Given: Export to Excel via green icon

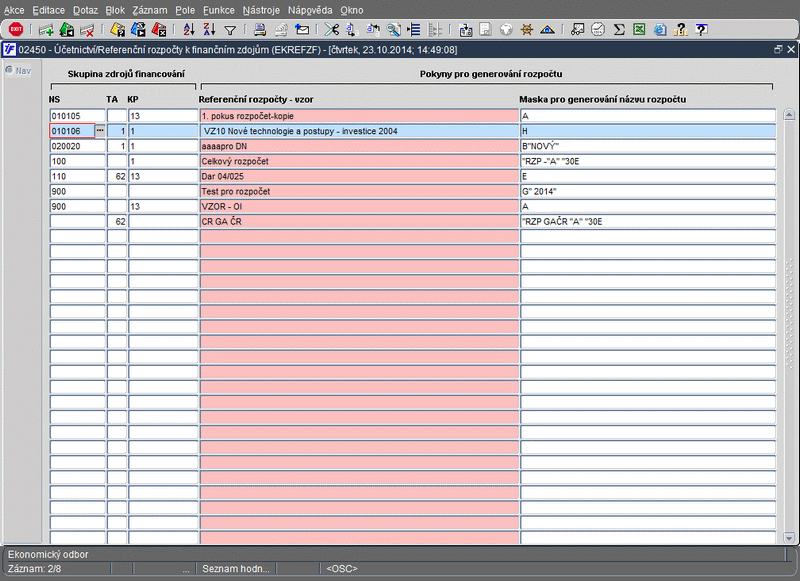Looking at the screenshot, I should pyautogui.click(x=639, y=30).
